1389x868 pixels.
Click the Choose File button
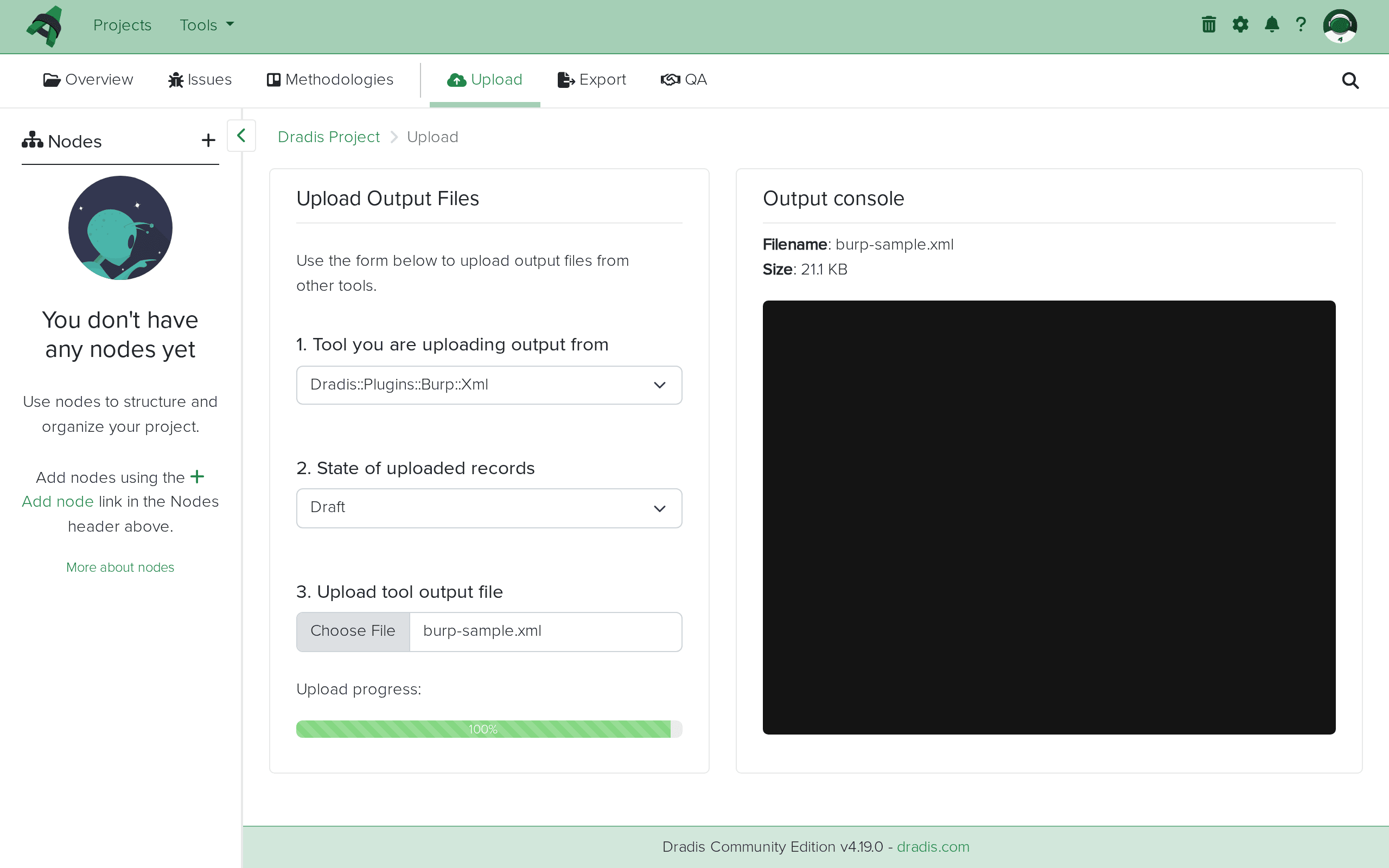tap(353, 631)
